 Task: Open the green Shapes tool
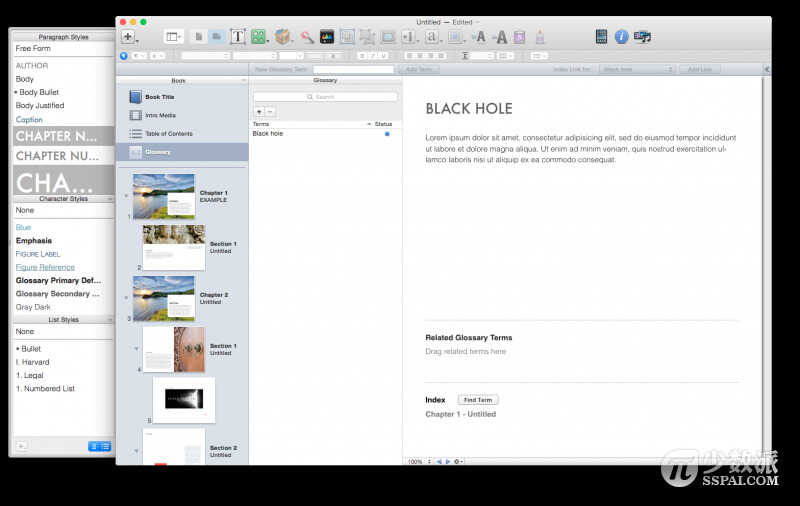(x=259, y=37)
